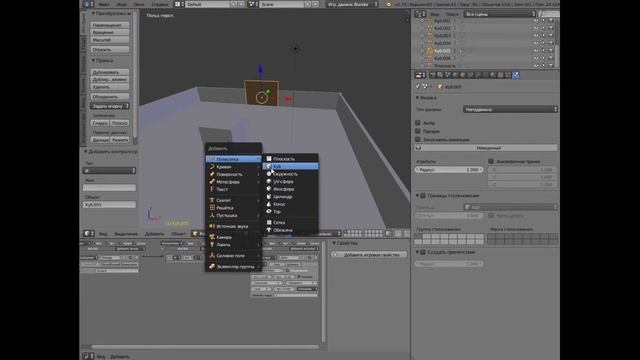Toggle visibility eye for Куб.005
Viewport: 640px width, 360px height.
[x=536, y=51]
